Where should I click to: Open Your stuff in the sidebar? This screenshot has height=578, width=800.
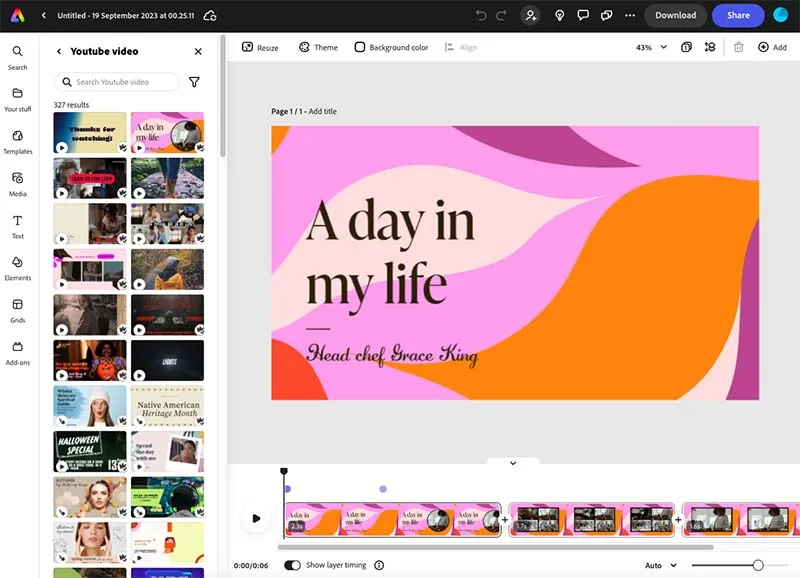click(17, 101)
